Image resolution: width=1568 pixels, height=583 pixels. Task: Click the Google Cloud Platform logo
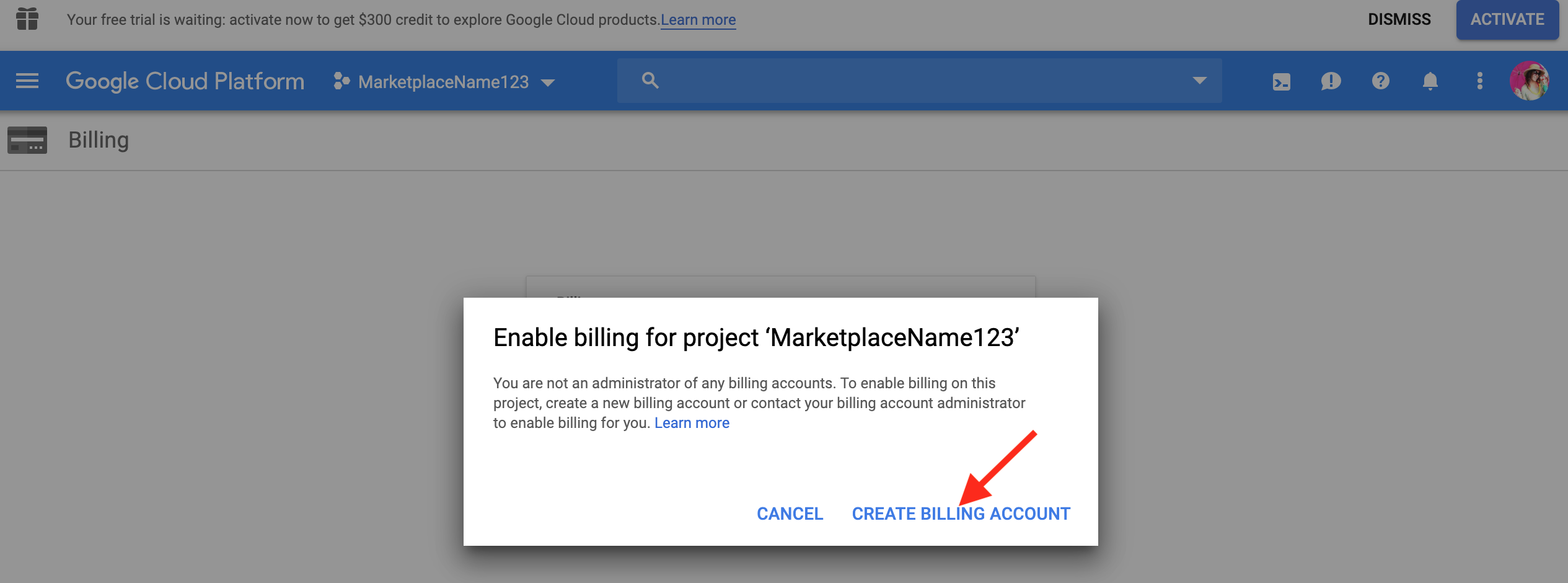pyautogui.click(x=185, y=81)
